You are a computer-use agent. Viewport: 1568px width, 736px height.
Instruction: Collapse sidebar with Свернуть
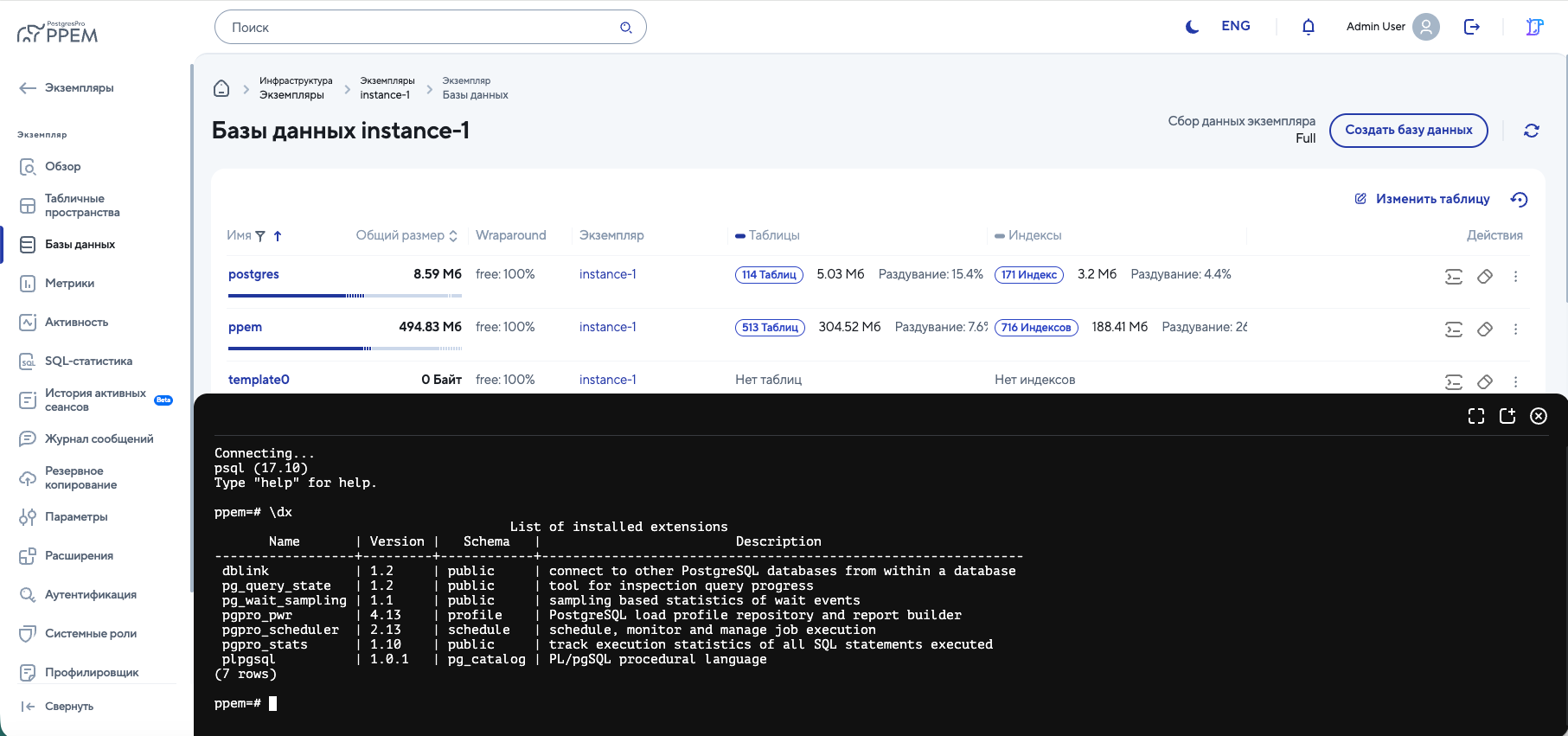pyautogui.click(x=57, y=707)
